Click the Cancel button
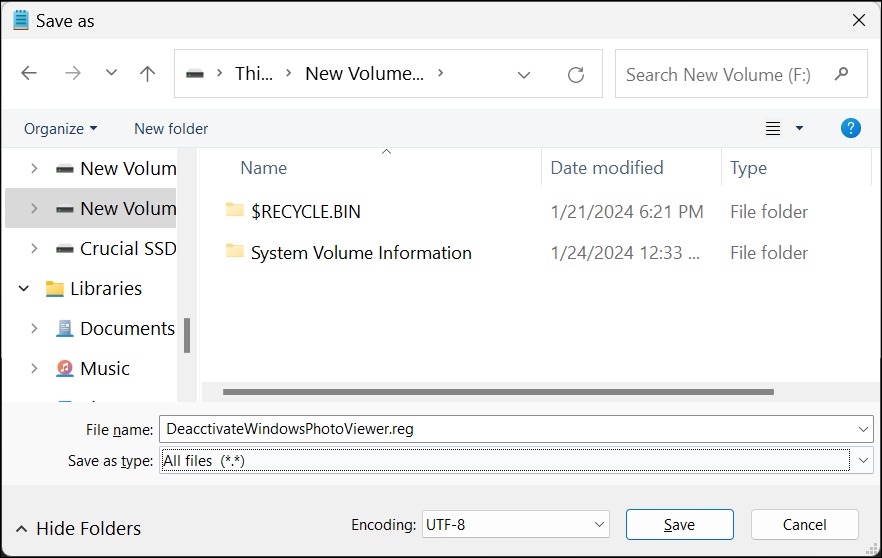 (x=804, y=525)
